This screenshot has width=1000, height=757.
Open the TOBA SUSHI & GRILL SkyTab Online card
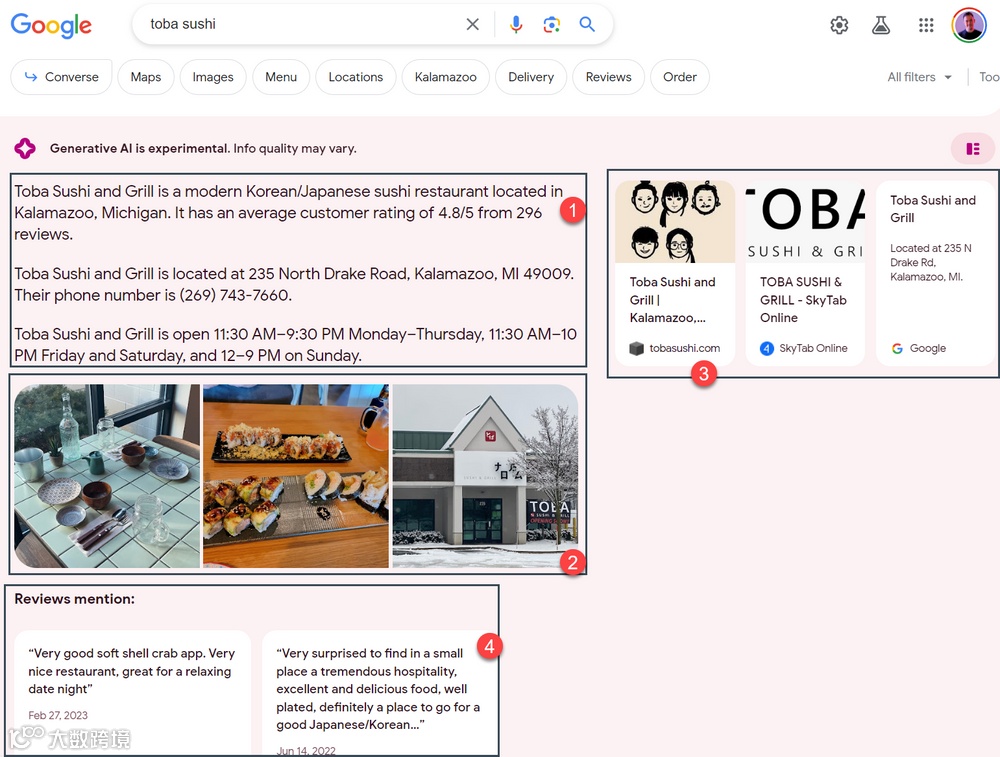tap(805, 272)
